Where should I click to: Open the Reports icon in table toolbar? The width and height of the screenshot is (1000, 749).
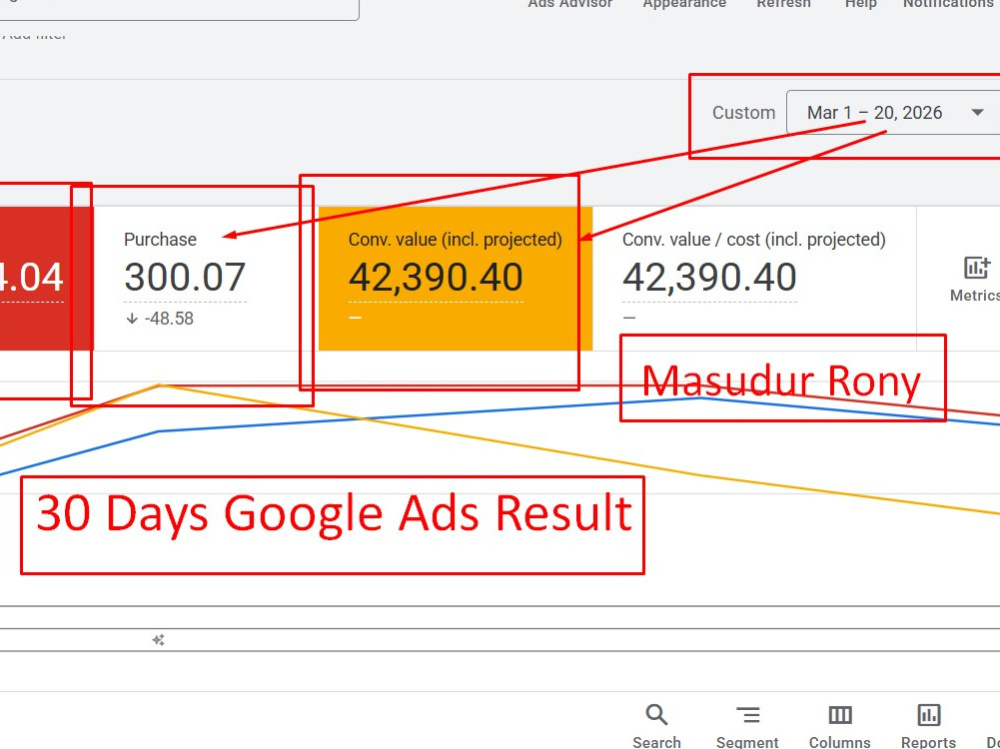tap(928, 715)
